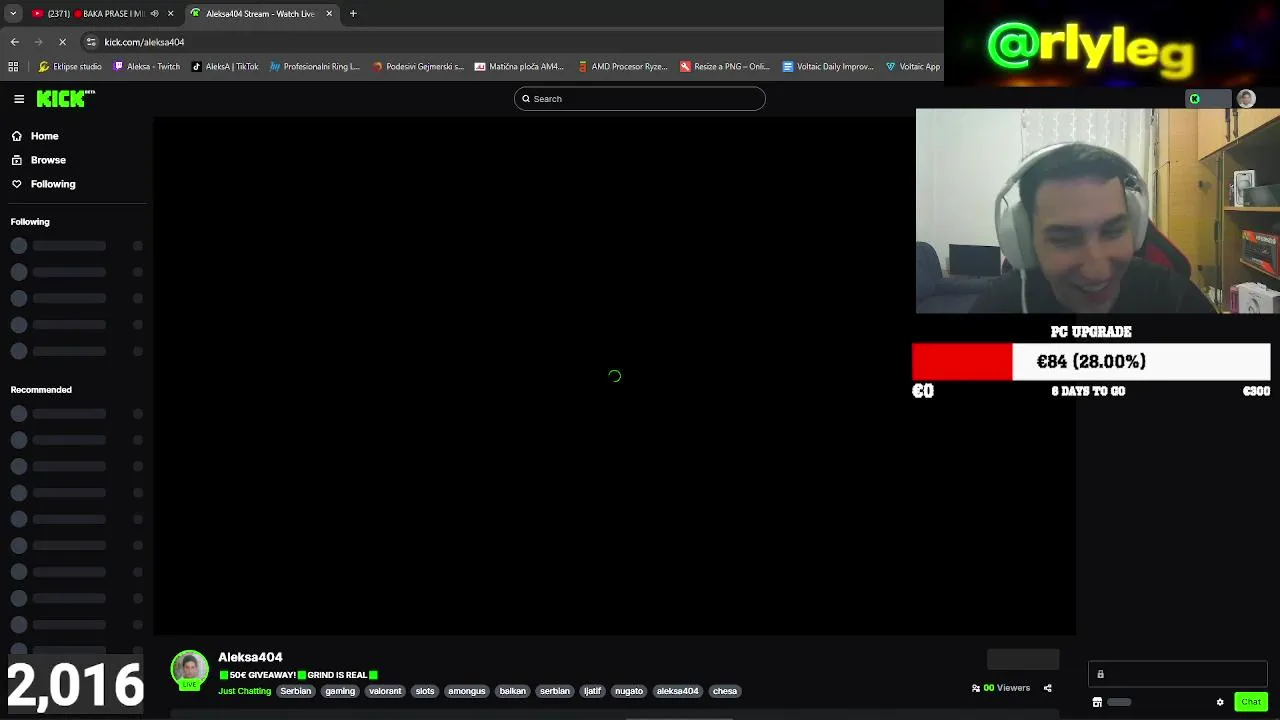Go back in browser history
This screenshot has height=720, width=1280.
click(x=15, y=42)
